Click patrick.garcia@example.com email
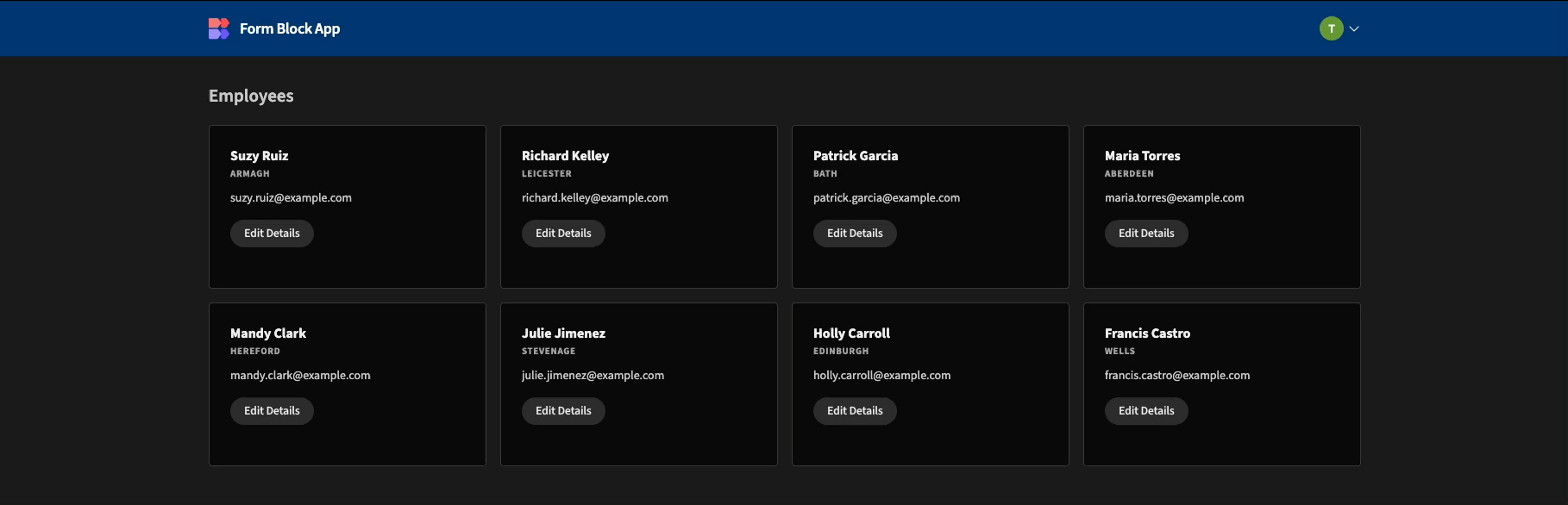 click(887, 198)
